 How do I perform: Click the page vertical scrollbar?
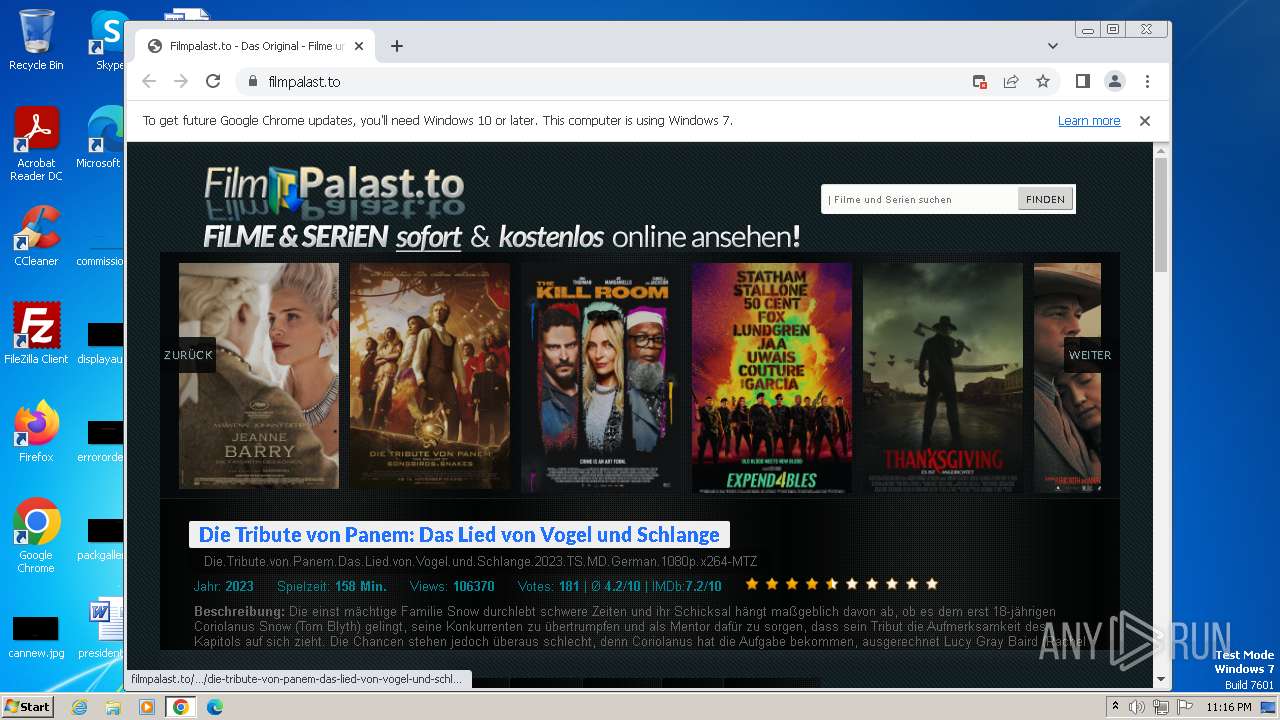point(1161,215)
